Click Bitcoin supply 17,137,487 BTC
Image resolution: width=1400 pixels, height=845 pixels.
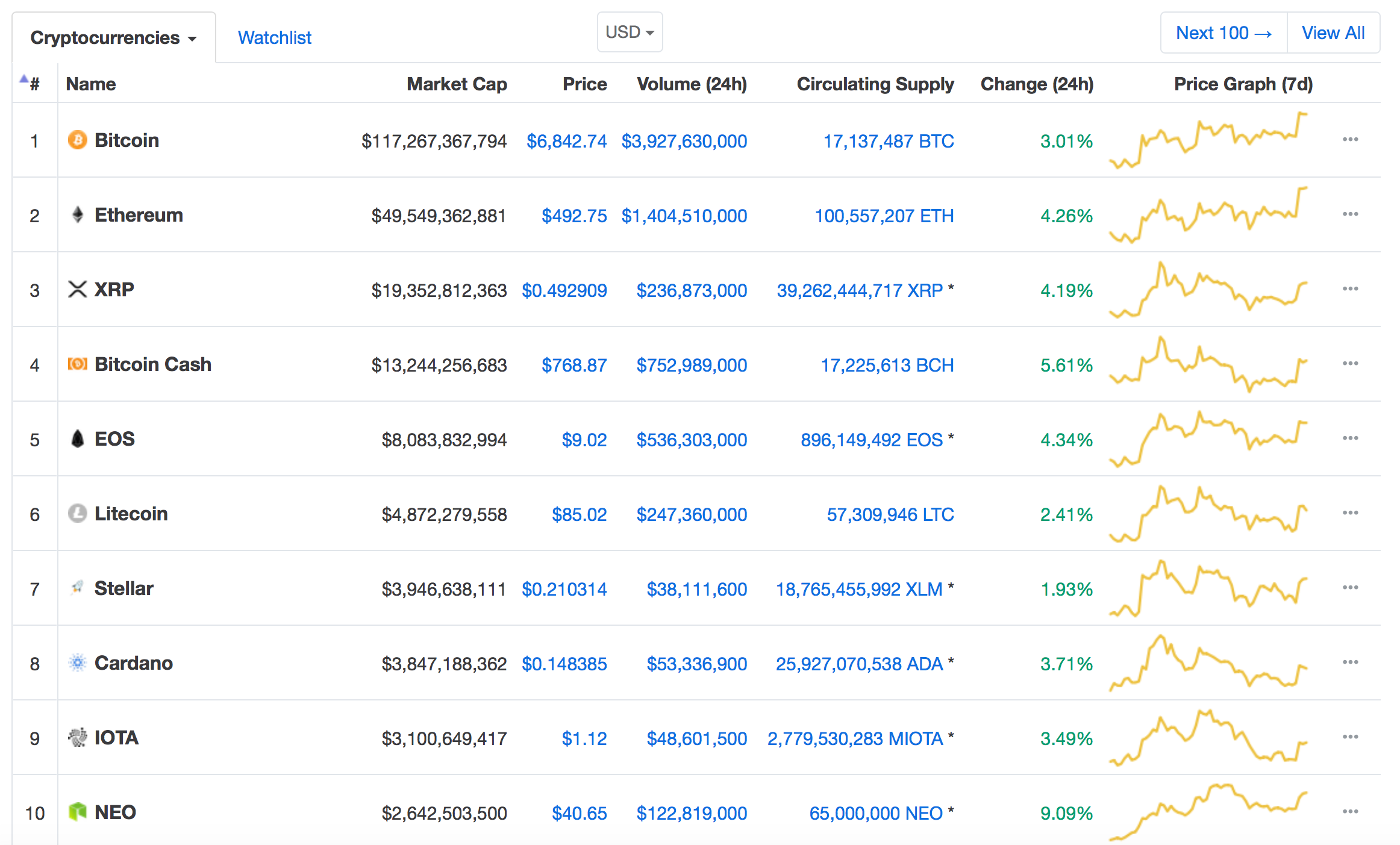pos(889,141)
